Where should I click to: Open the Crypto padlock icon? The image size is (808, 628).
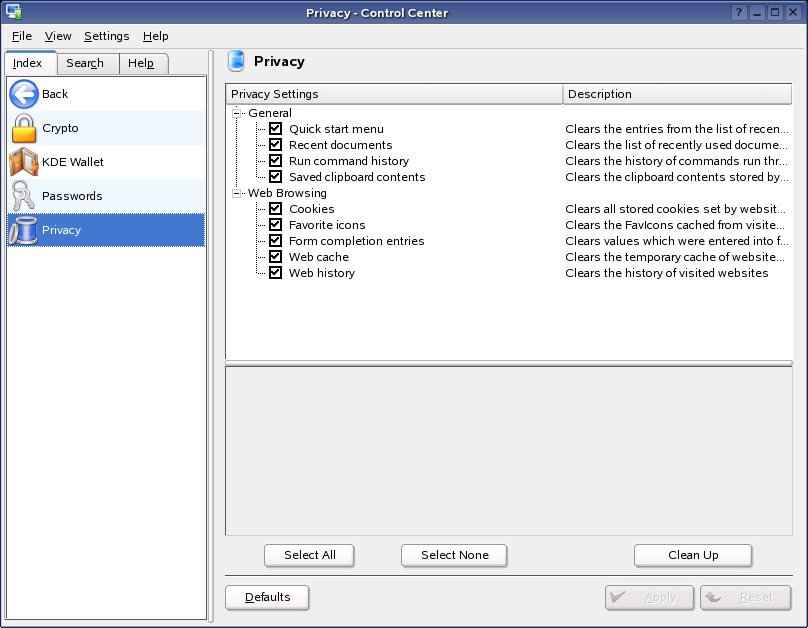coord(24,128)
